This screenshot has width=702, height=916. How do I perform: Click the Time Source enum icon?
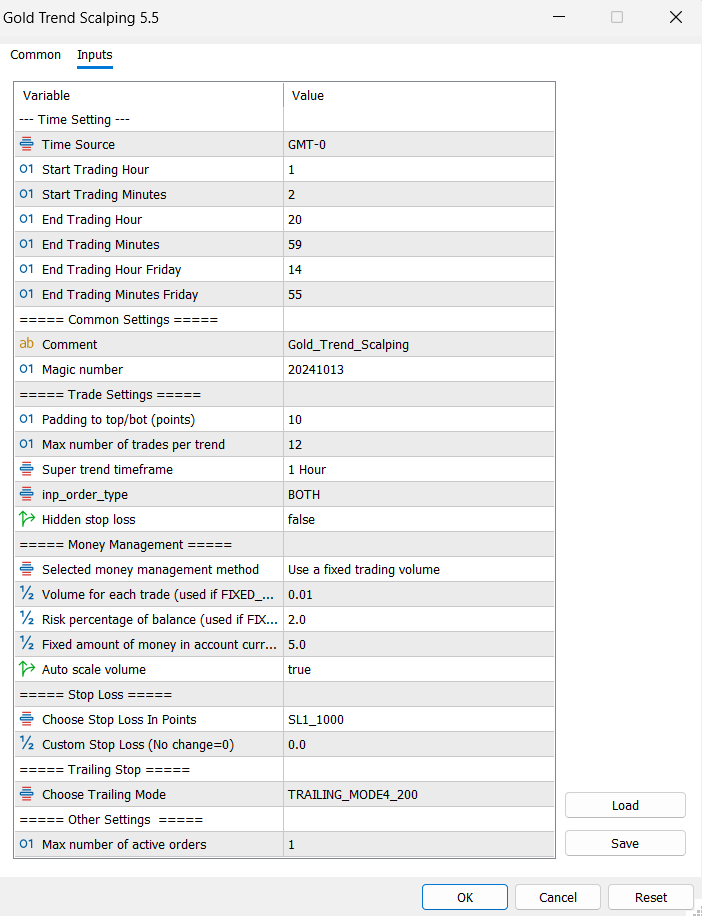tap(26, 144)
